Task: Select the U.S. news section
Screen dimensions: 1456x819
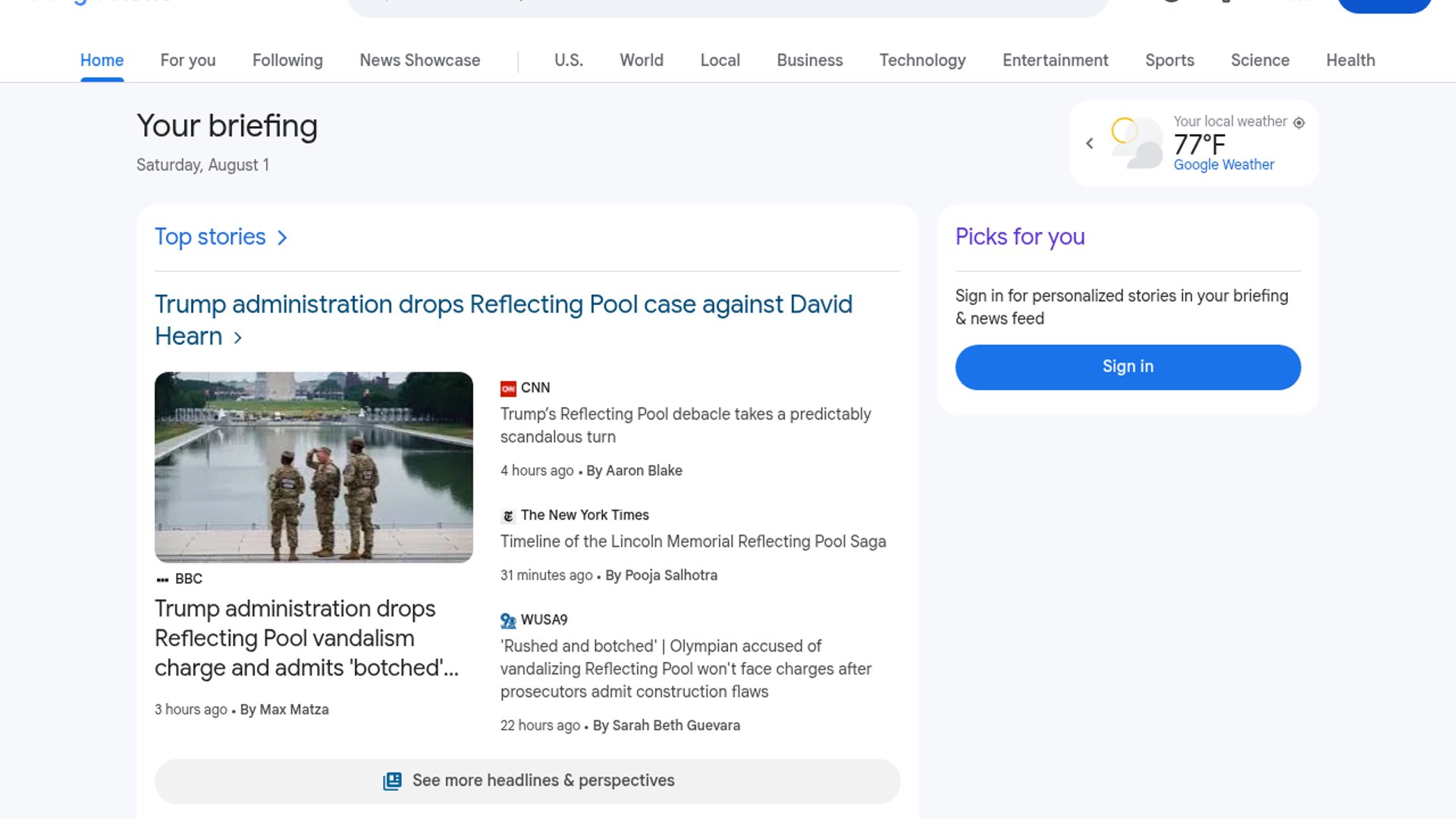Action: coord(569,60)
